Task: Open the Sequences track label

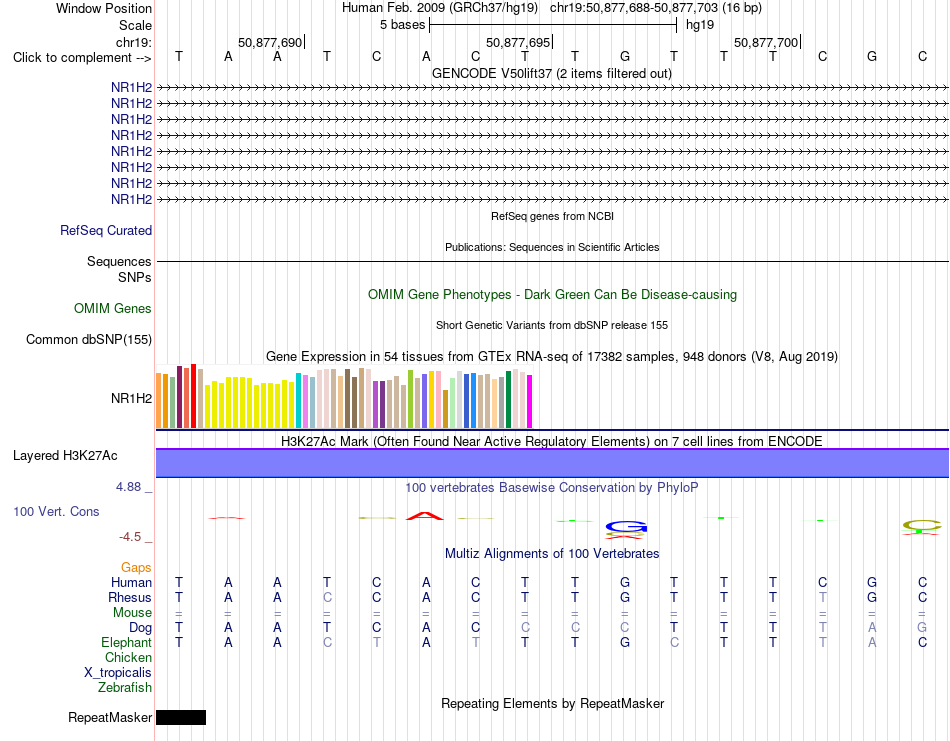Action: click(x=119, y=261)
